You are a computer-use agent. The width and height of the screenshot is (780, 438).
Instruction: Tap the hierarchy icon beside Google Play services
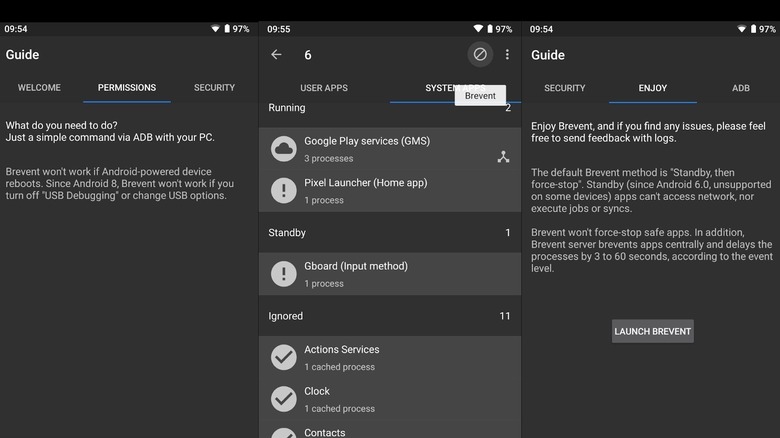tap(503, 157)
